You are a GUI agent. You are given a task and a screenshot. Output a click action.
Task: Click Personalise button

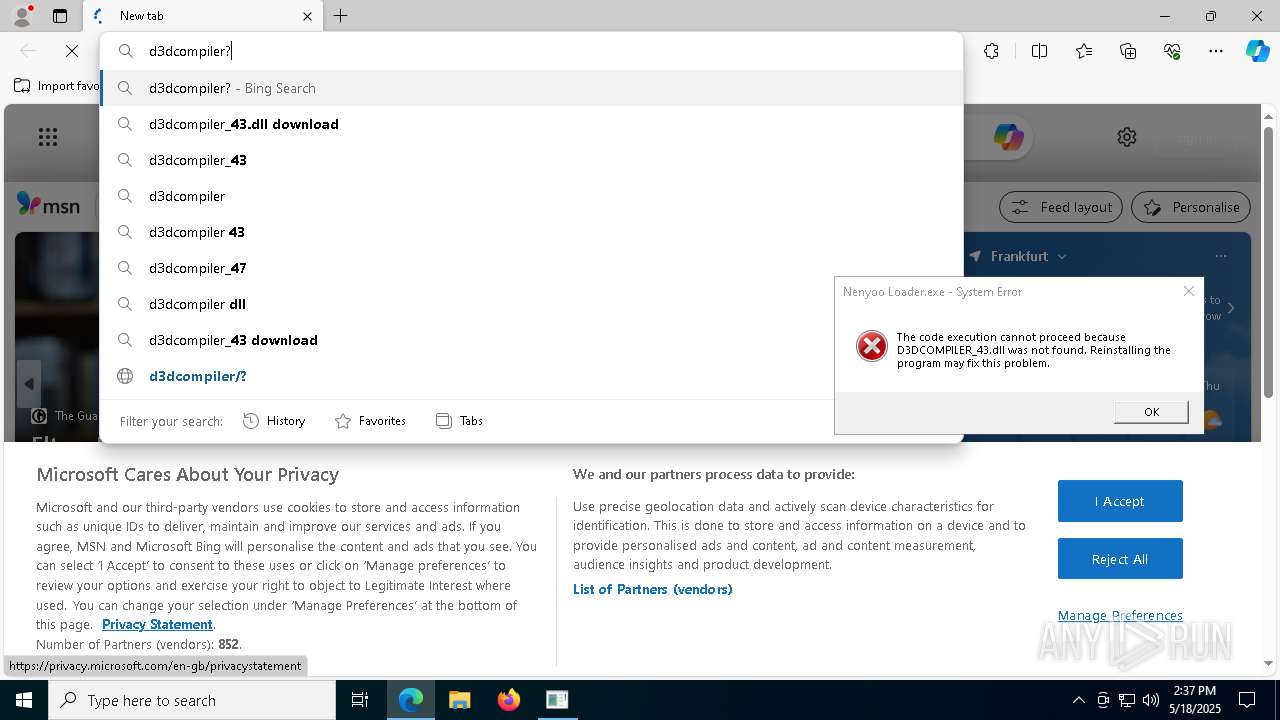(x=1191, y=207)
